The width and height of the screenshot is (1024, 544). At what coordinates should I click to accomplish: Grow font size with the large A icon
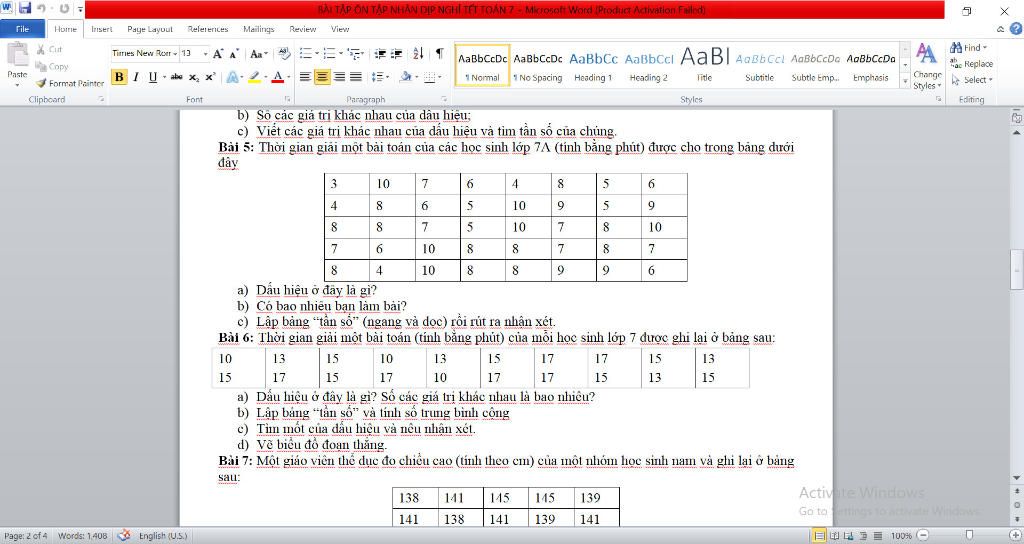click(217, 54)
